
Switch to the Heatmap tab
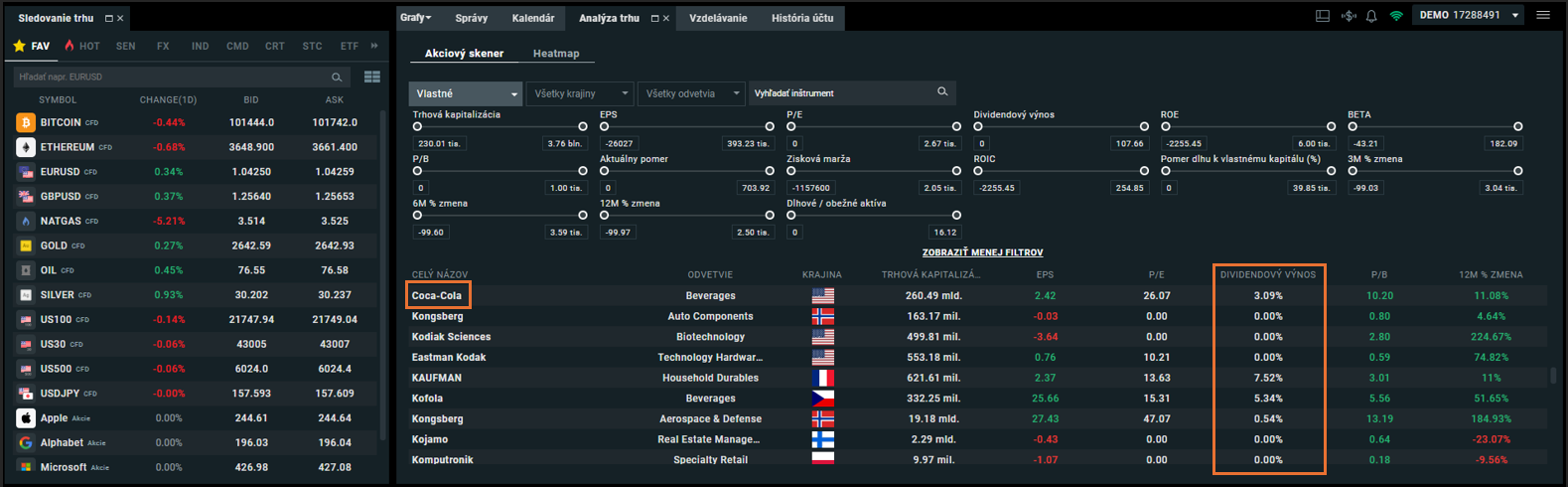point(556,54)
